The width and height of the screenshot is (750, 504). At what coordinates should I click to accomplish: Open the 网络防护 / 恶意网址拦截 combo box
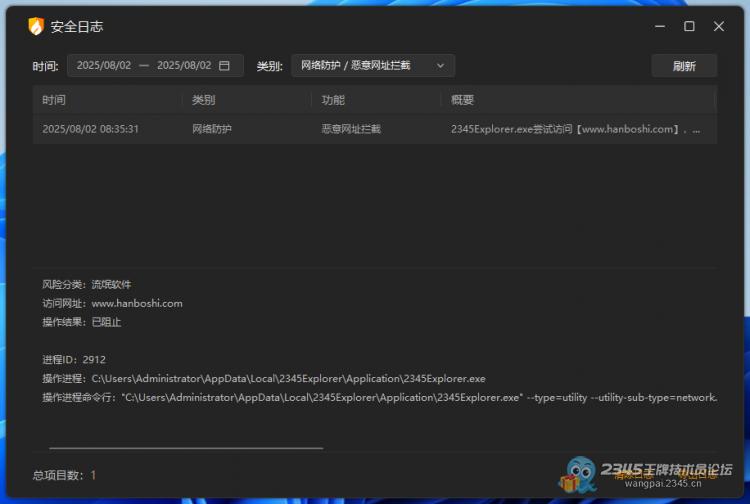(x=373, y=66)
